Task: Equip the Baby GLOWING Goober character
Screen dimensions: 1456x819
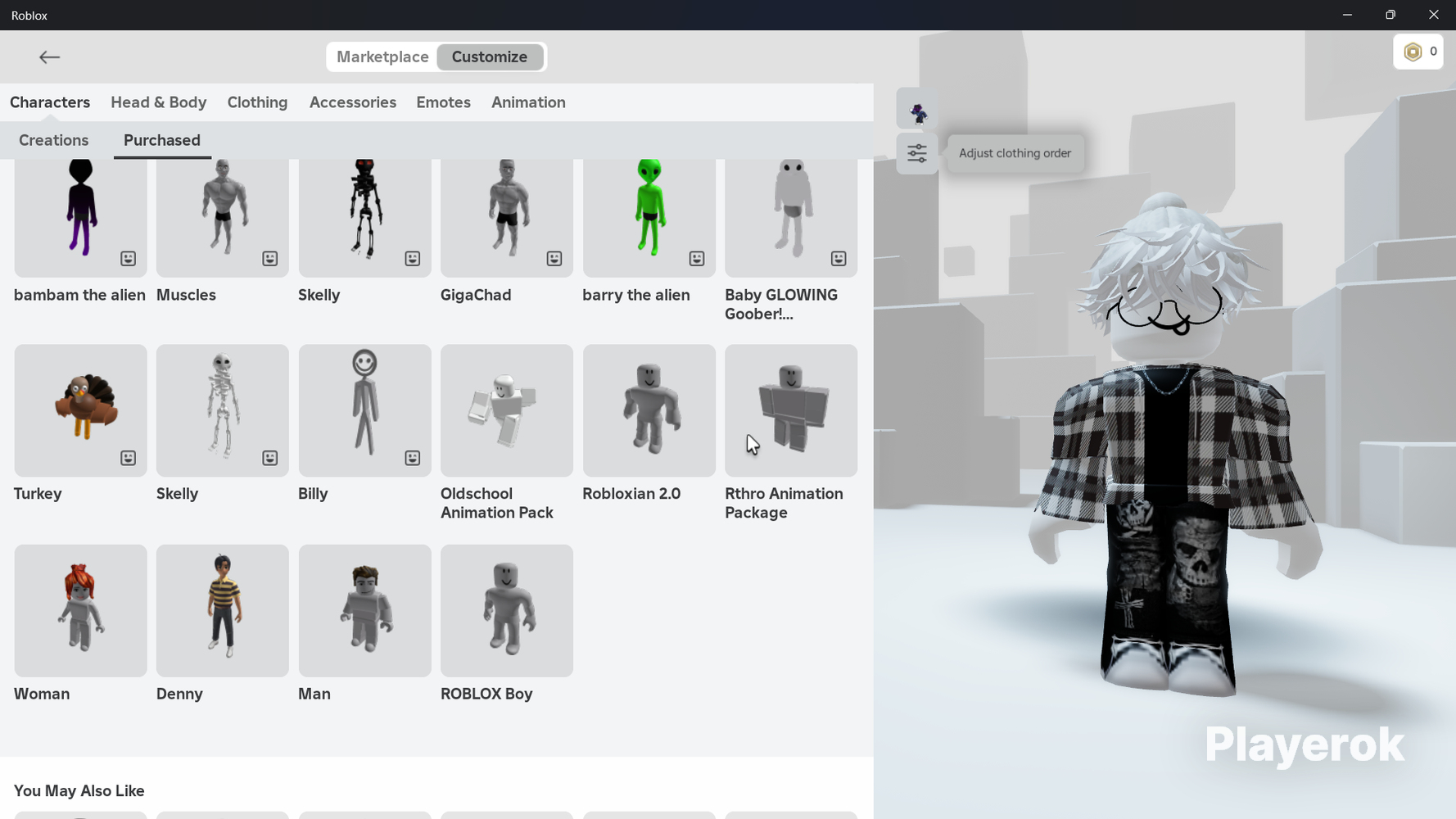Action: click(x=791, y=217)
